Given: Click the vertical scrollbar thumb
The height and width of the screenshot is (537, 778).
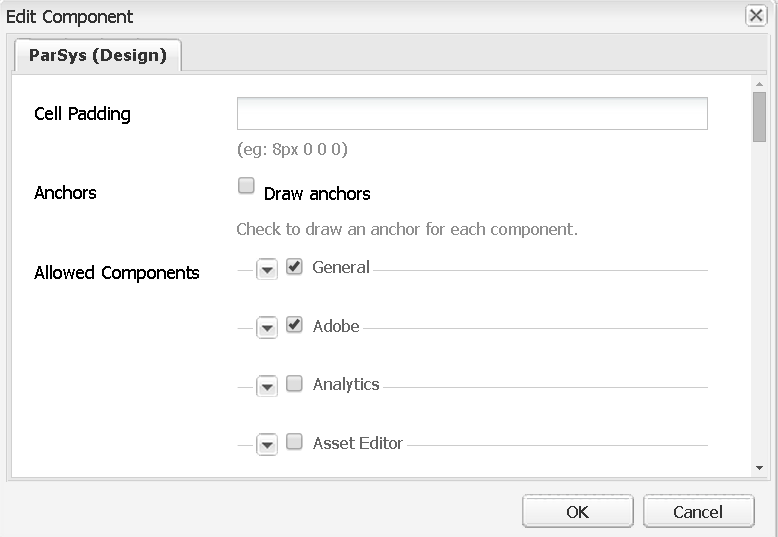Looking at the screenshot, I should pyautogui.click(x=759, y=121).
